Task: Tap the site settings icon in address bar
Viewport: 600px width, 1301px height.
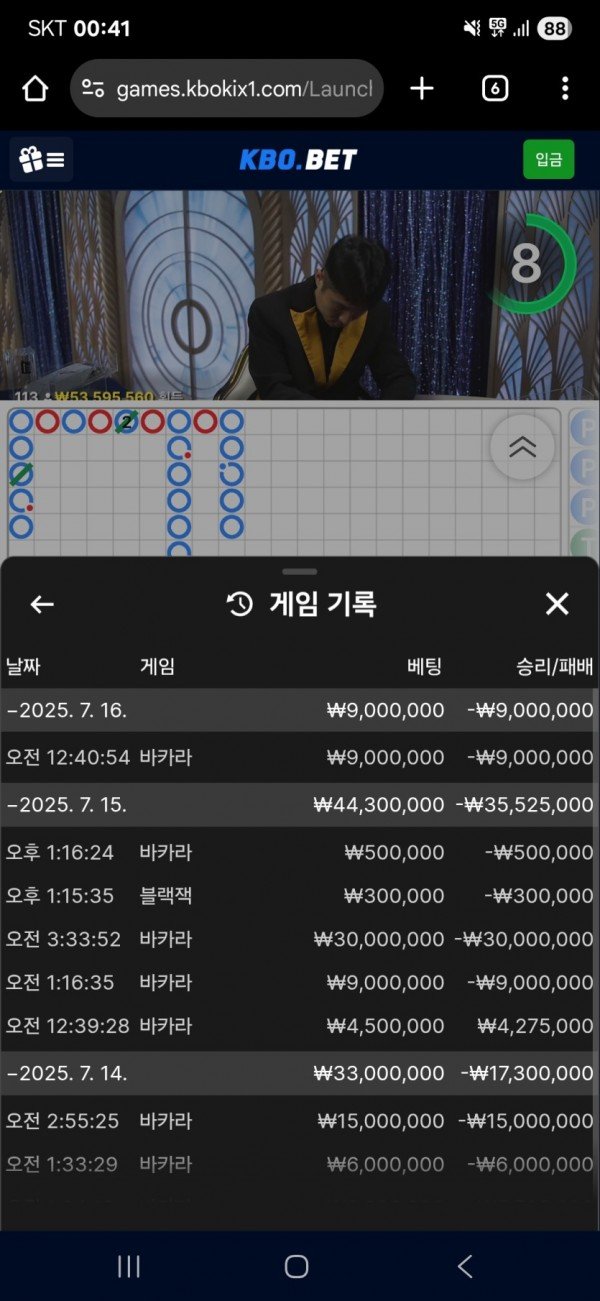Action: [x=93, y=89]
